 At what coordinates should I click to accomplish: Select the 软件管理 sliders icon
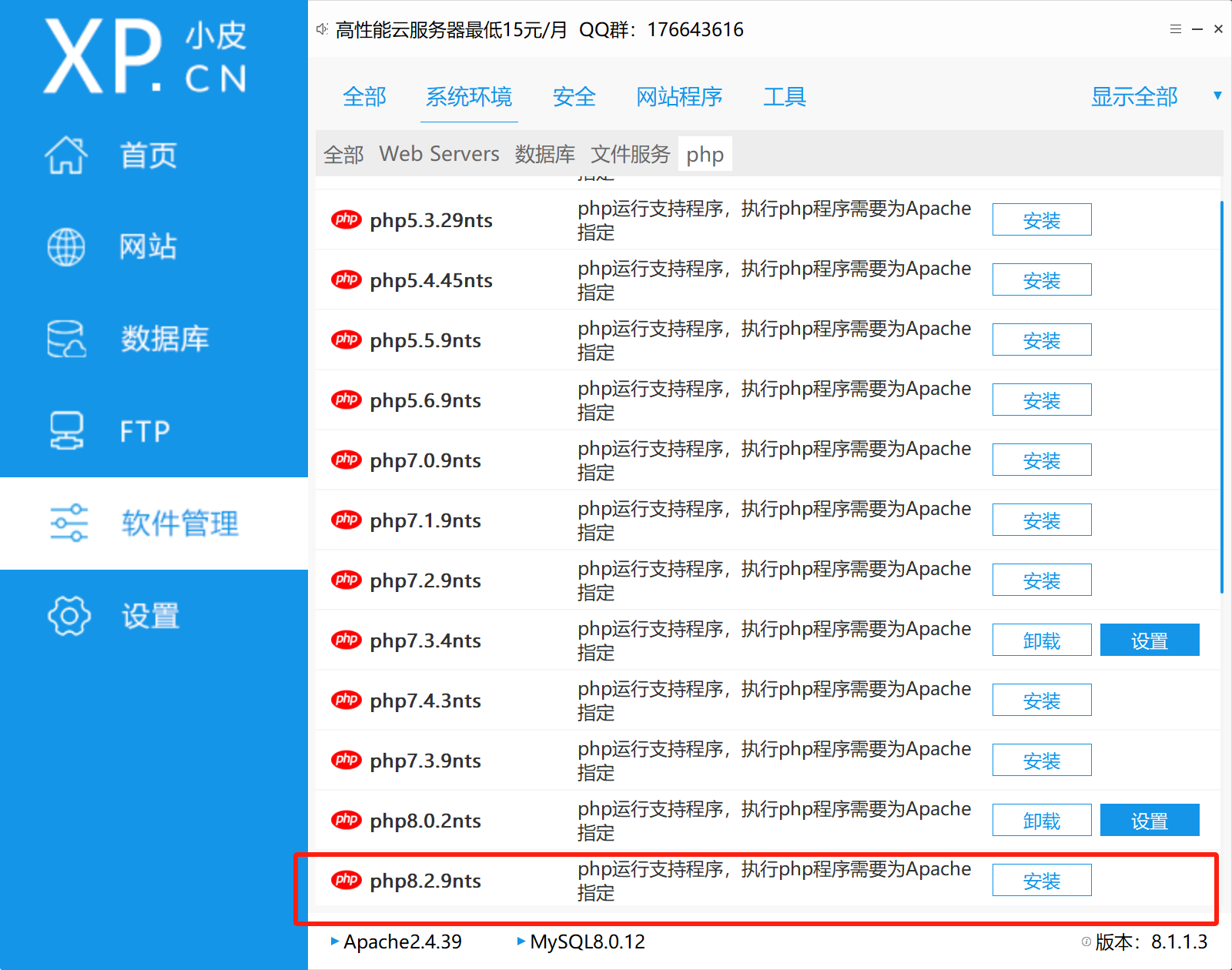[69, 523]
